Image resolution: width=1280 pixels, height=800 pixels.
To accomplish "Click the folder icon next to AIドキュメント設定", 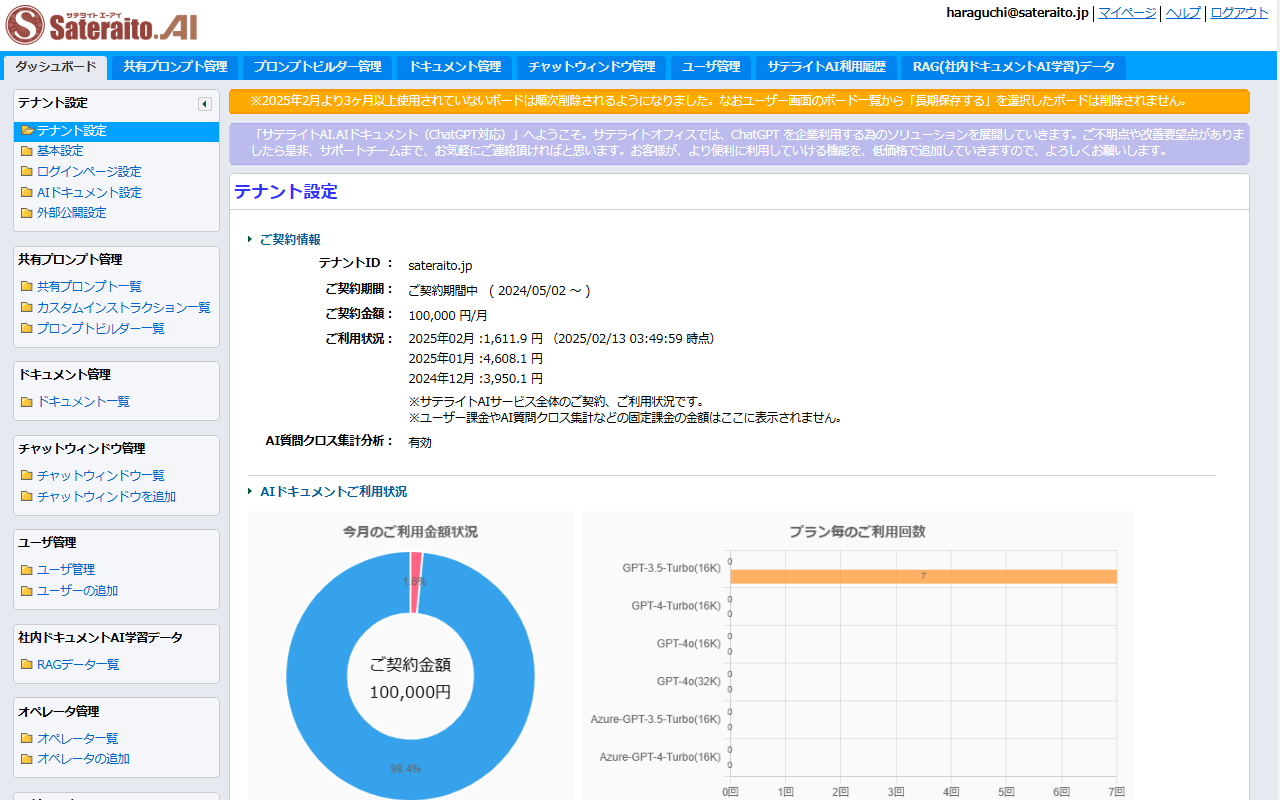I will coord(25,192).
